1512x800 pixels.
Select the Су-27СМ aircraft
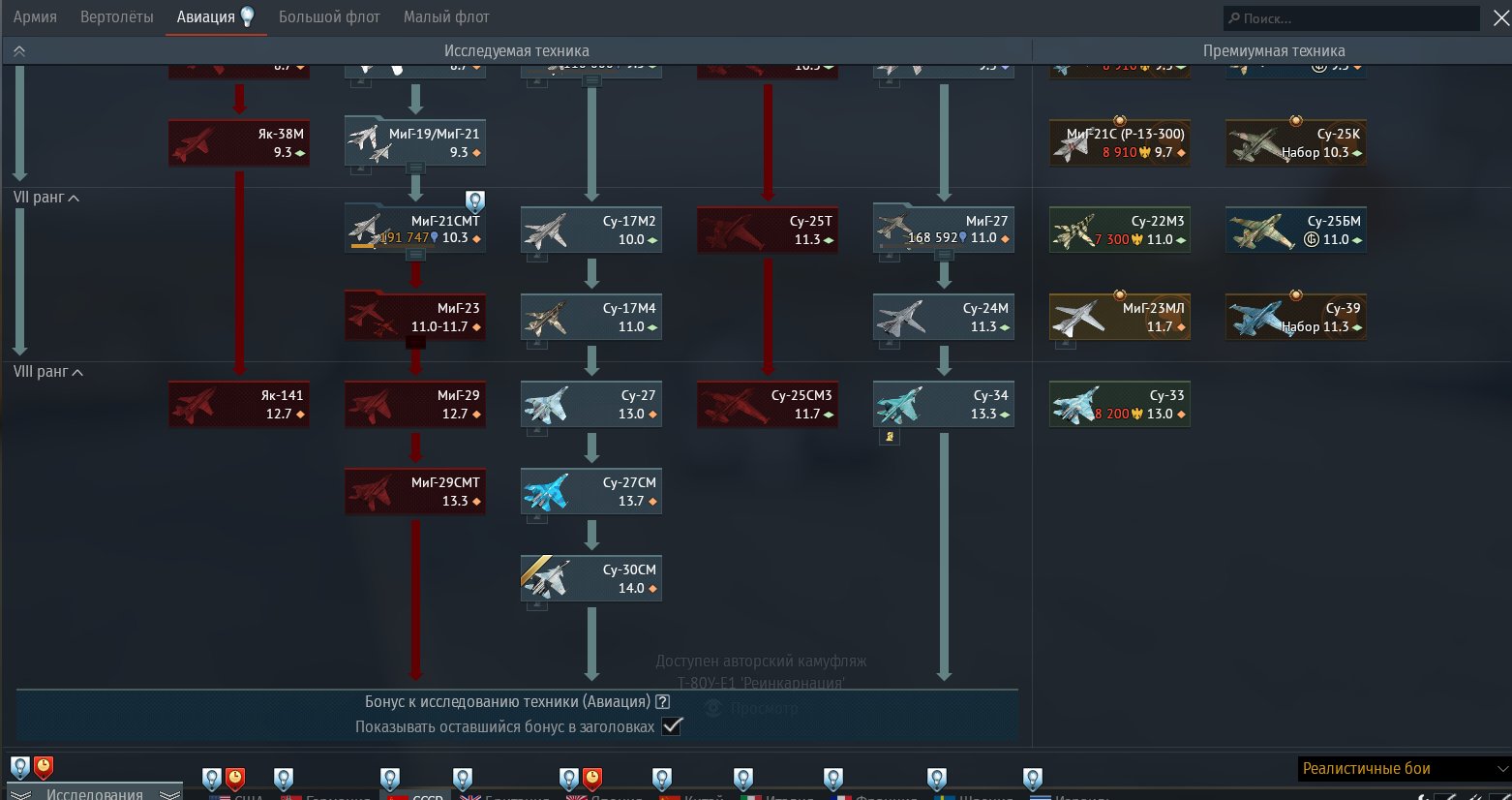(591, 491)
